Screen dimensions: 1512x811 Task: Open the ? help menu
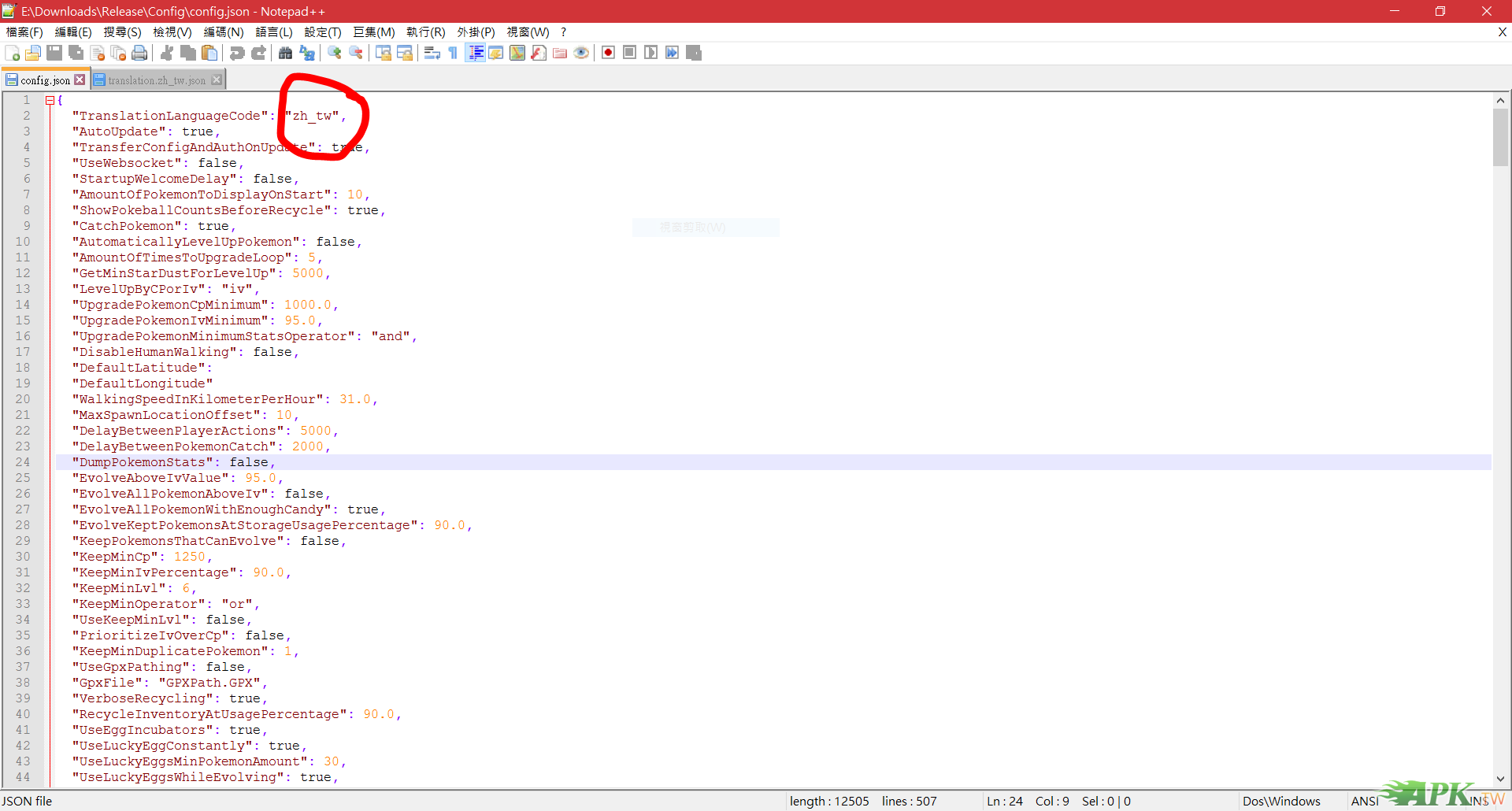click(563, 32)
